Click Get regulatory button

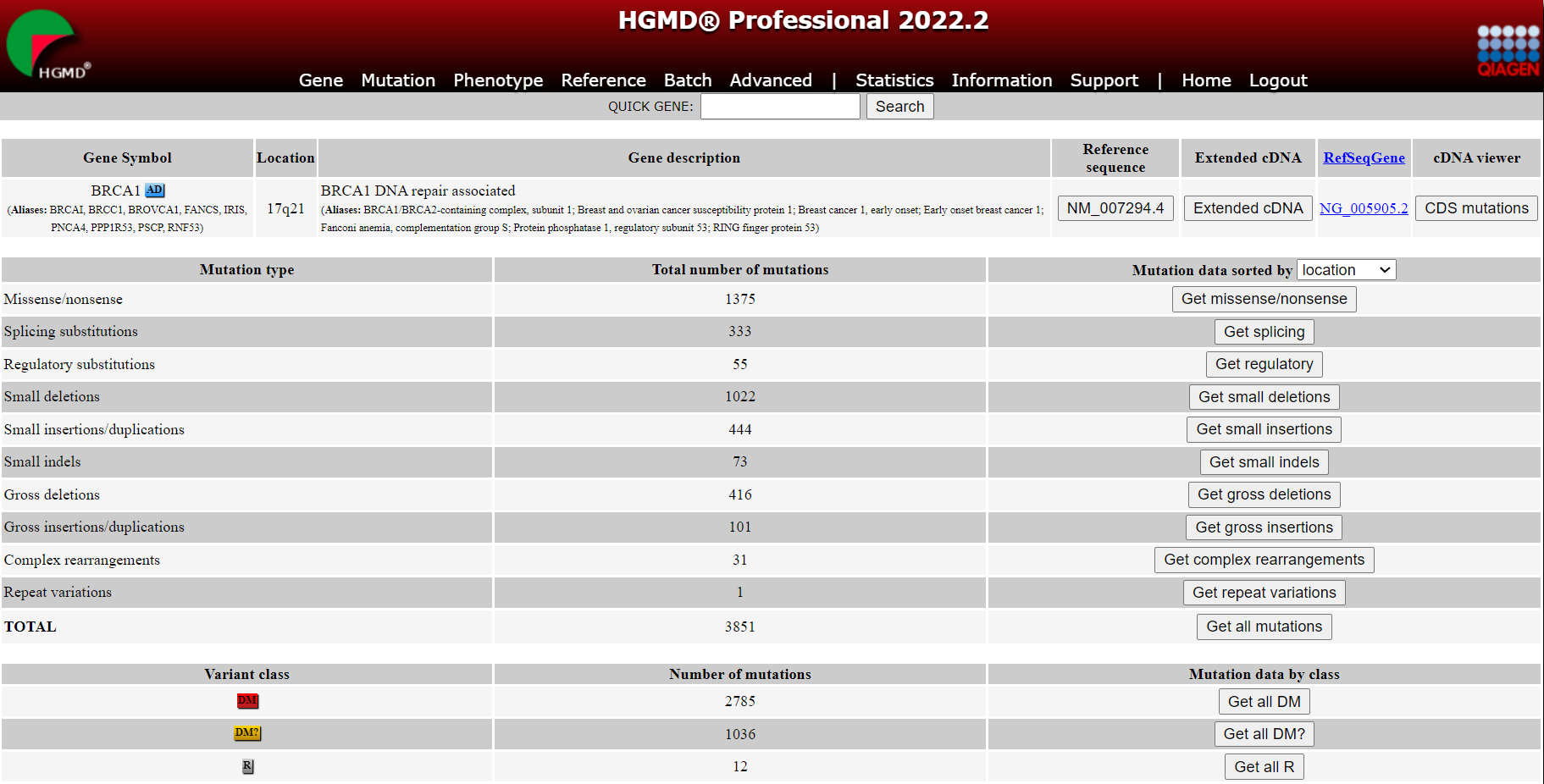point(1264,364)
